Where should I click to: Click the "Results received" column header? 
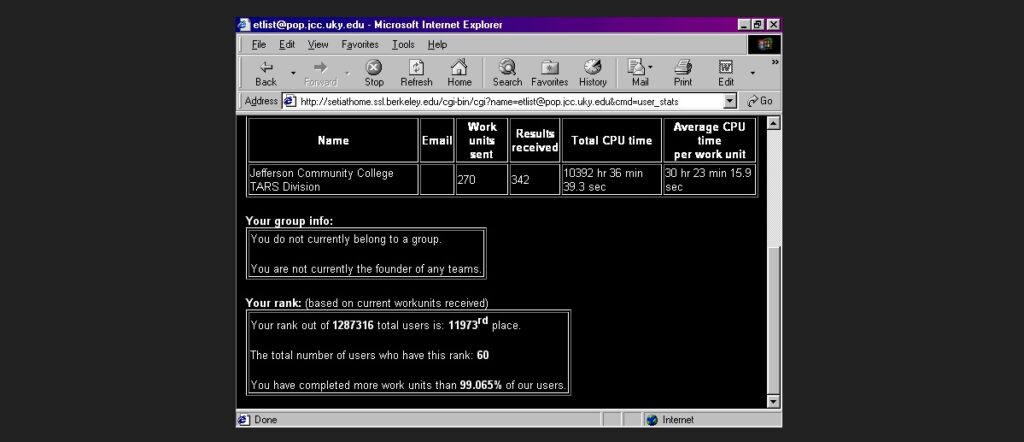(x=535, y=140)
